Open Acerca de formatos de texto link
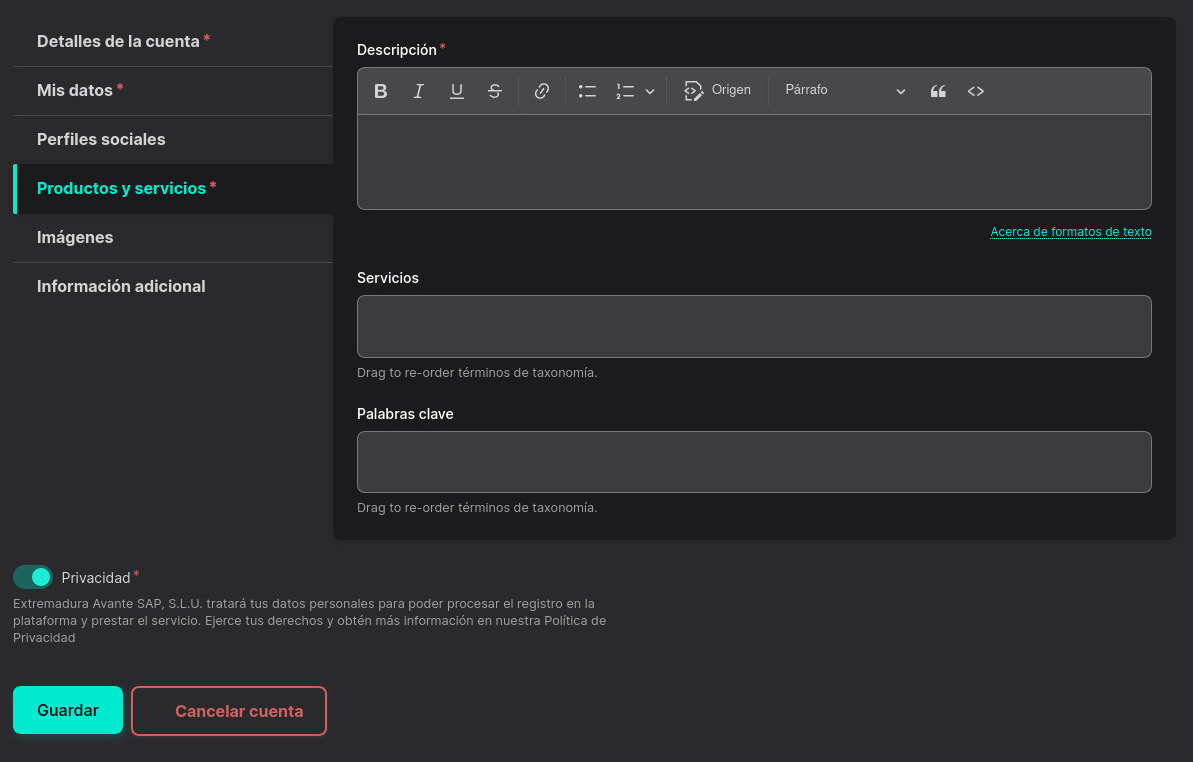The image size is (1193, 762). tap(1070, 232)
